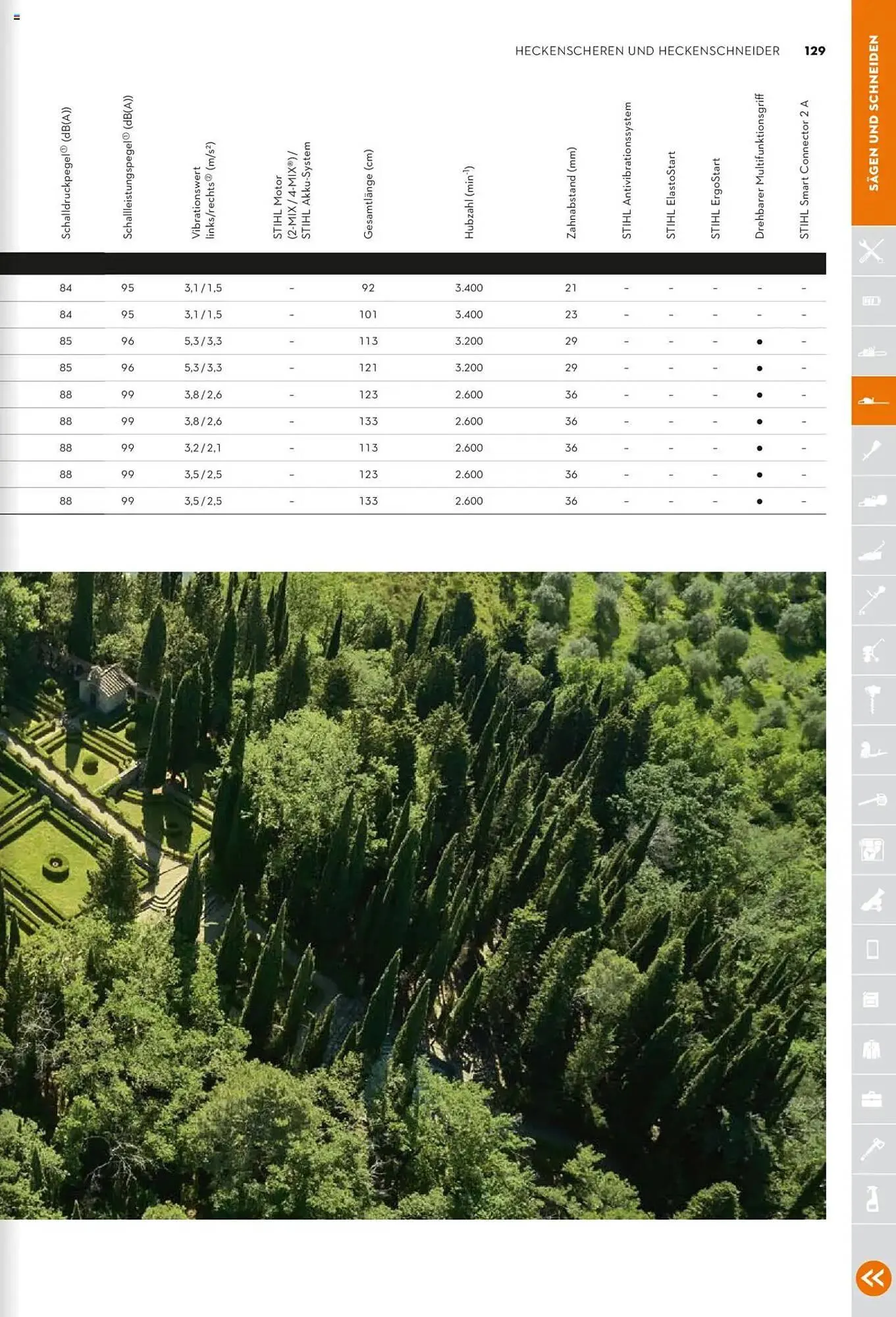Select the highlighted hedge trimmer section icon
Screen dimensions: 896x1317
873,400
